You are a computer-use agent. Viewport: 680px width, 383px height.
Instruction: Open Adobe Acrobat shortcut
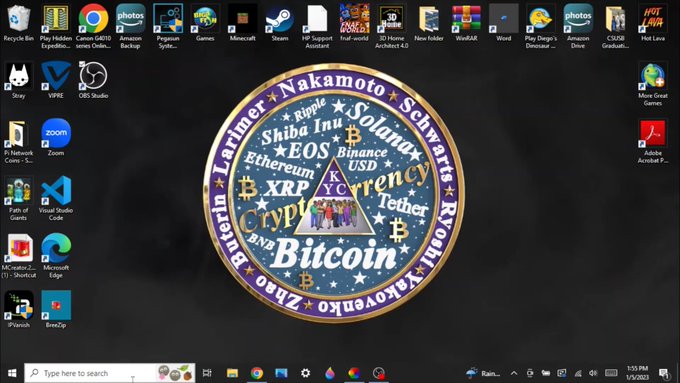pyautogui.click(x=653, y=141)
